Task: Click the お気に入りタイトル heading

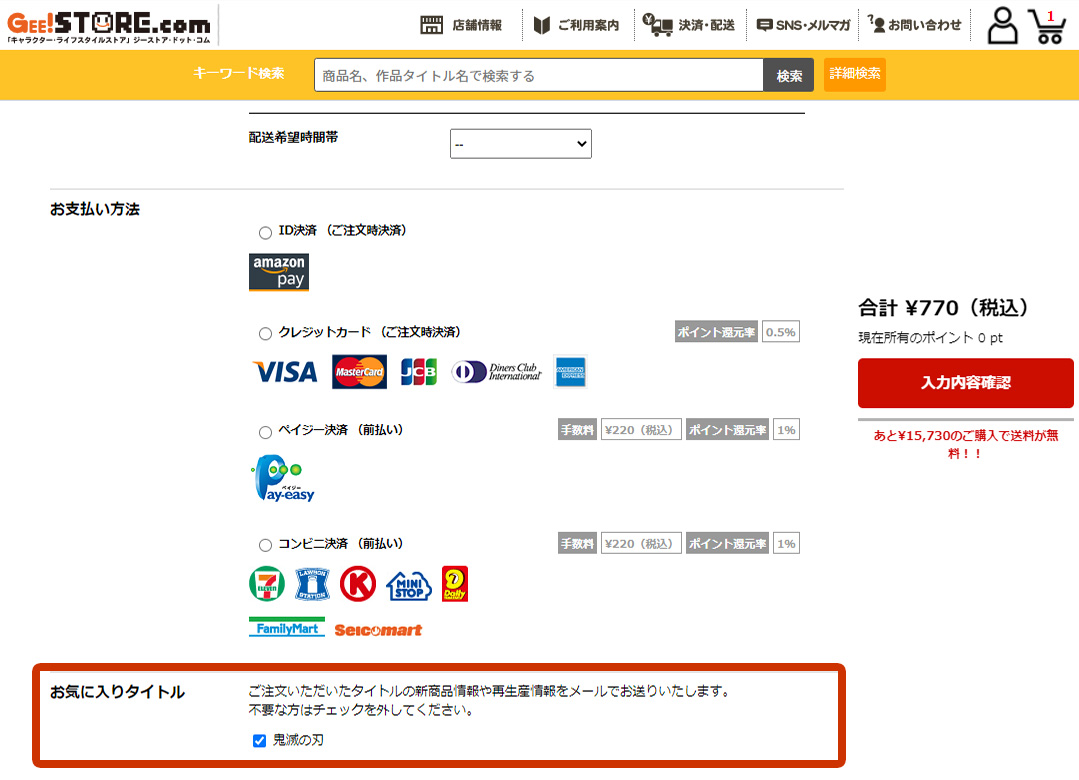Action: pyautogui.click(x=118, y=693)
